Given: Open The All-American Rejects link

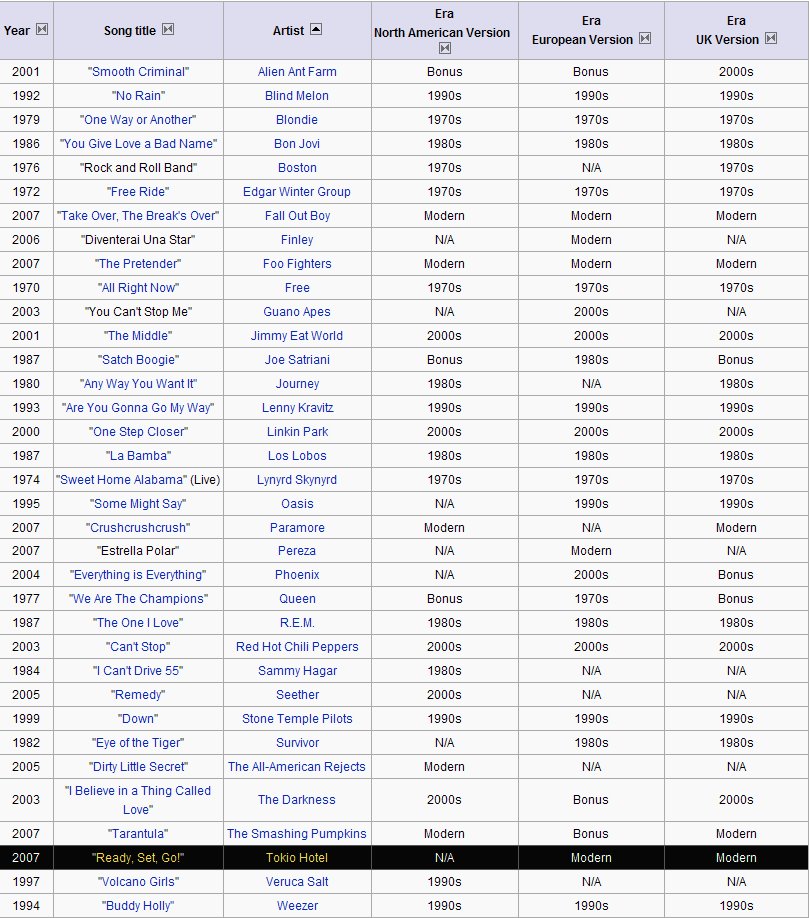Looking at the screenshot, I should click(x=297, y=767).
